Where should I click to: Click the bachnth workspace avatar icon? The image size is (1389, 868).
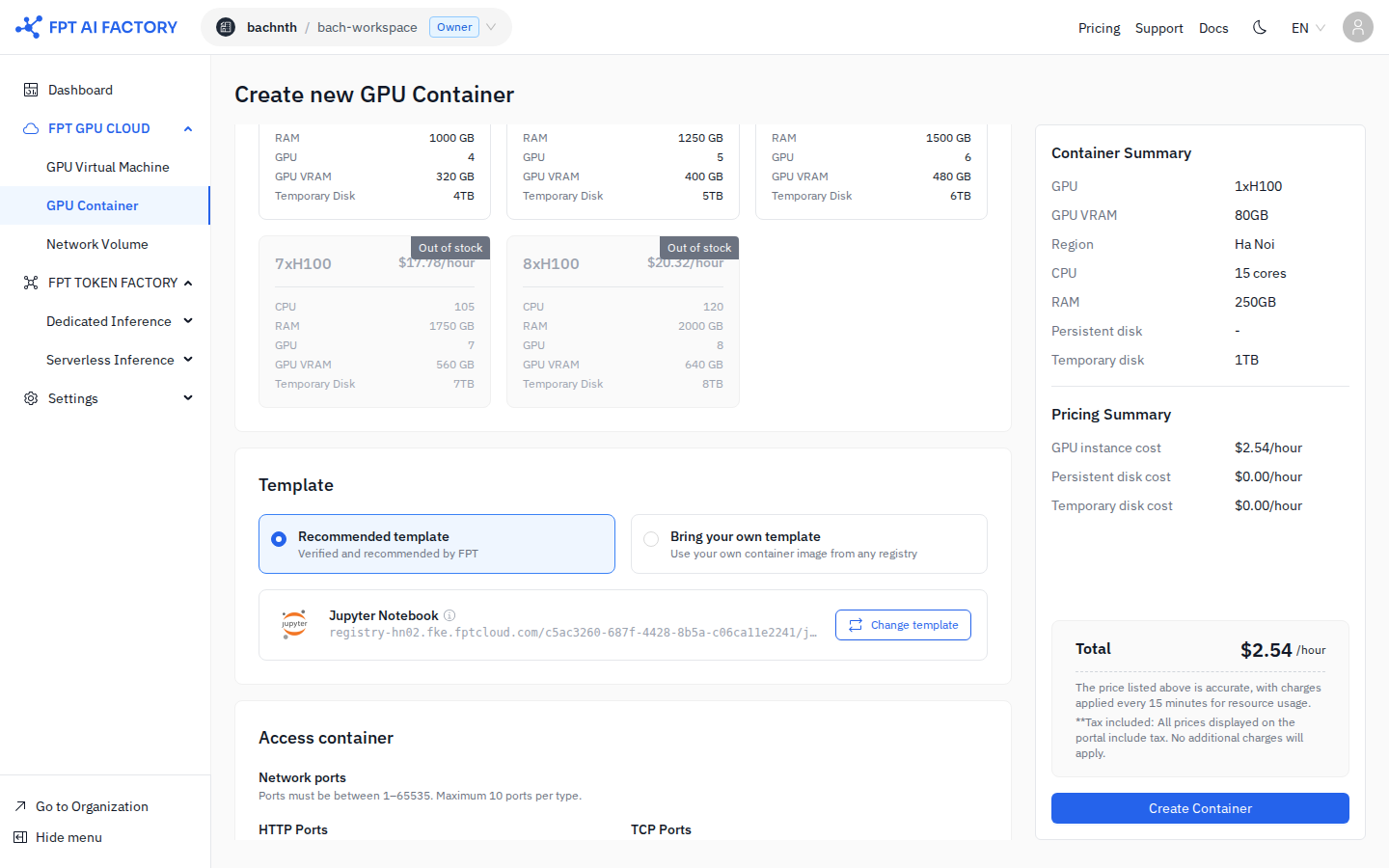226,27
